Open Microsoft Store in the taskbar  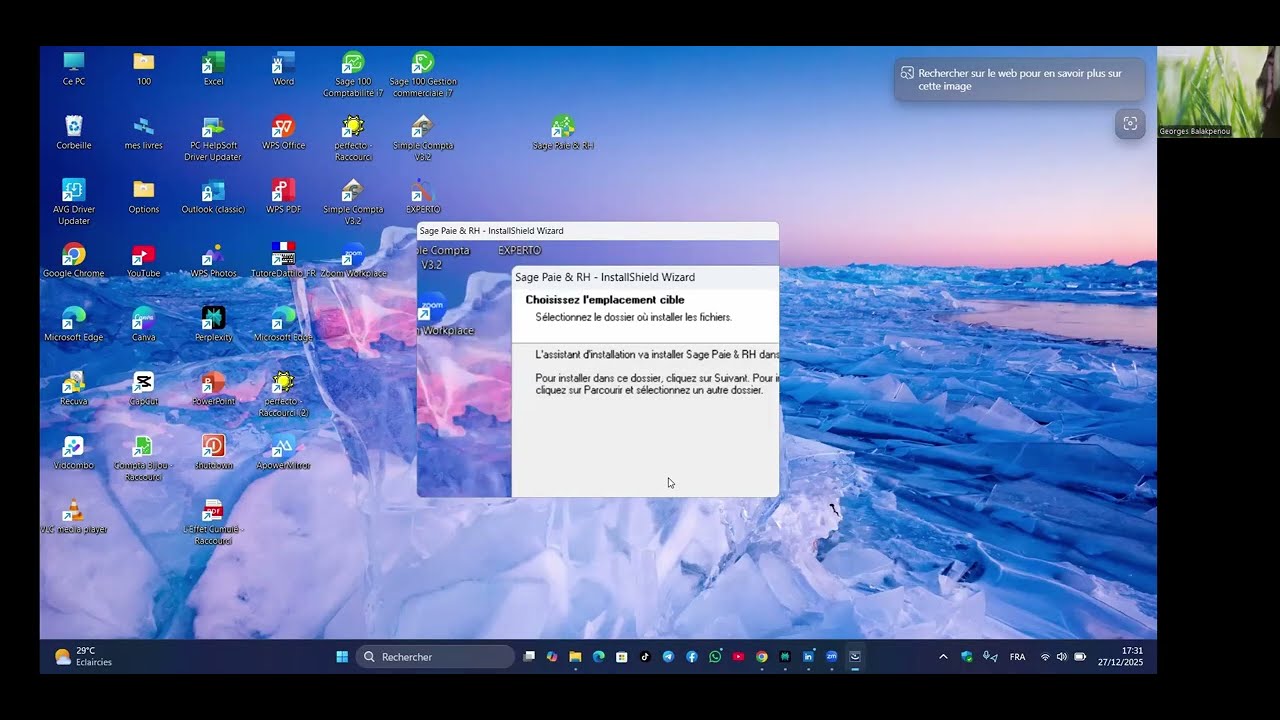622,657
